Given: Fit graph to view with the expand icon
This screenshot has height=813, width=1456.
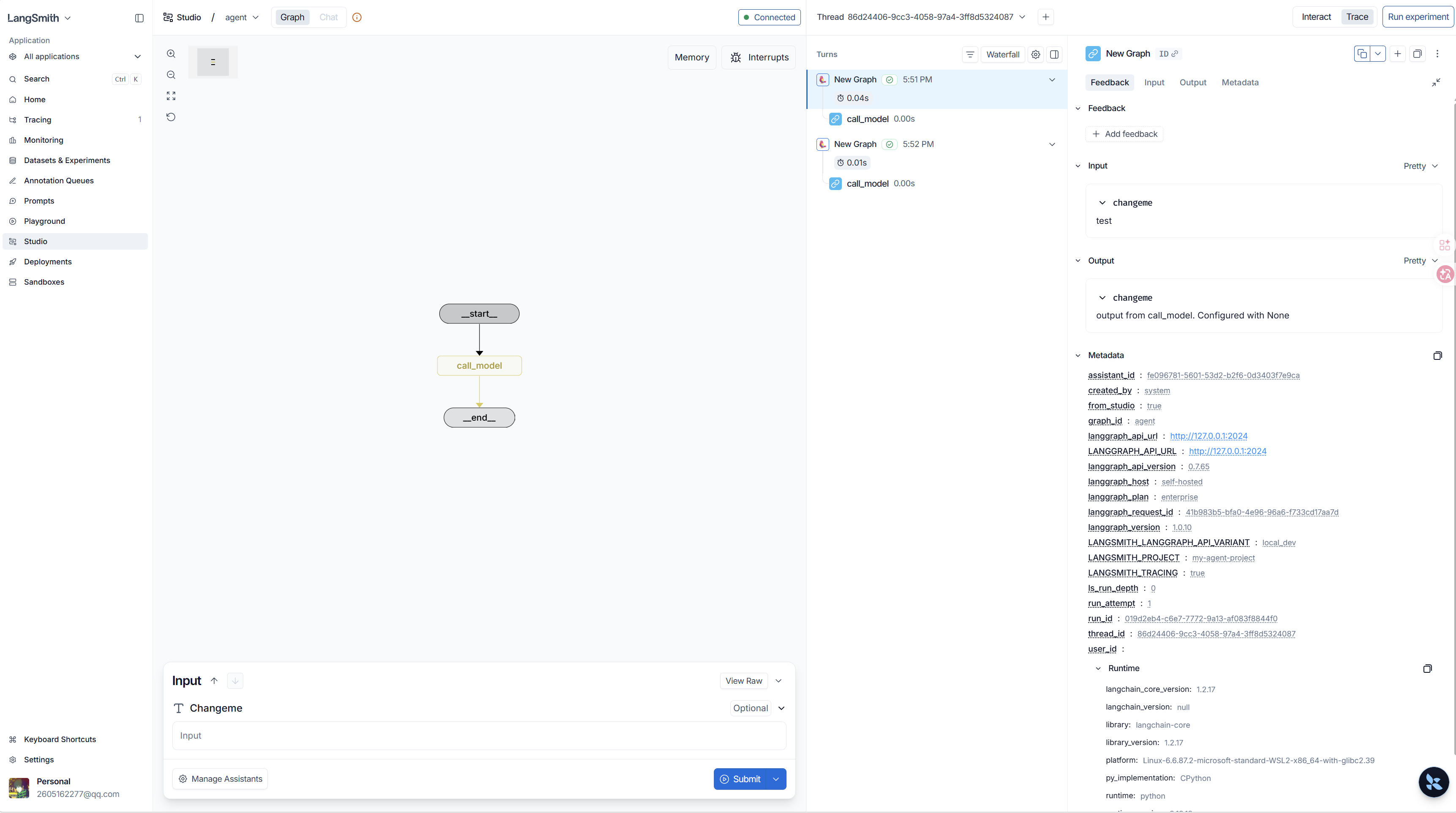Looking at the screenshot, I should click(171, 96).
